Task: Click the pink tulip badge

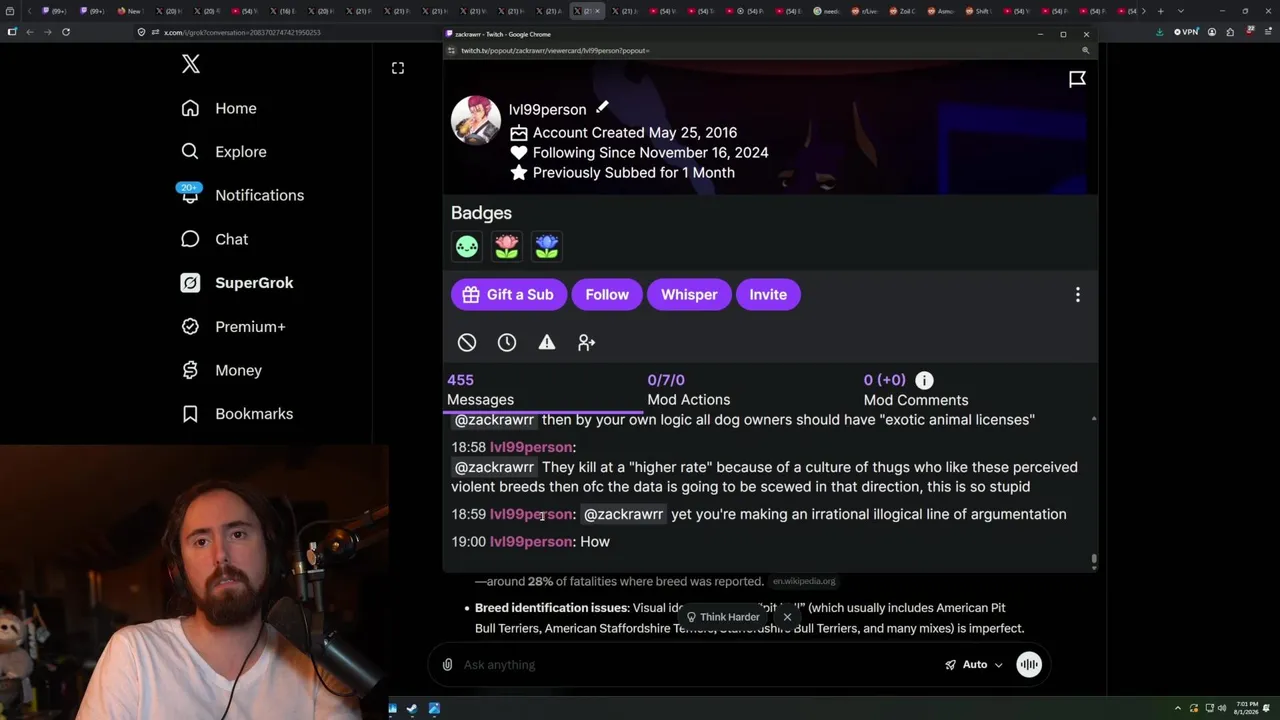Action: tap(507, 246)
